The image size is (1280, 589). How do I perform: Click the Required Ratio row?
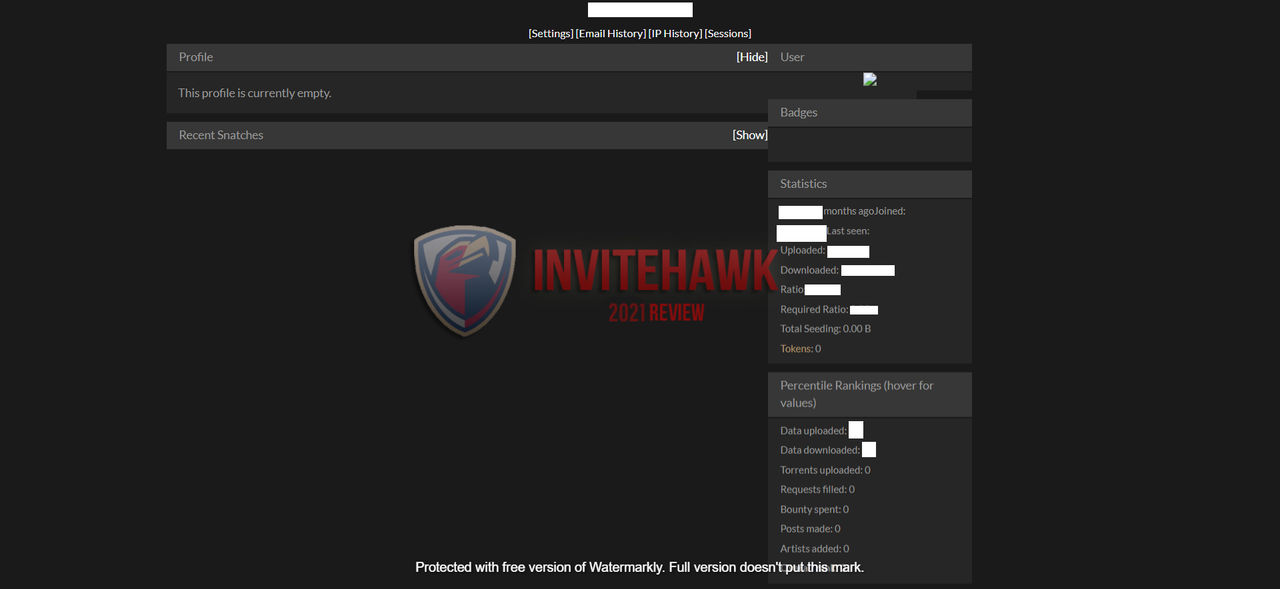click(829, 309)
